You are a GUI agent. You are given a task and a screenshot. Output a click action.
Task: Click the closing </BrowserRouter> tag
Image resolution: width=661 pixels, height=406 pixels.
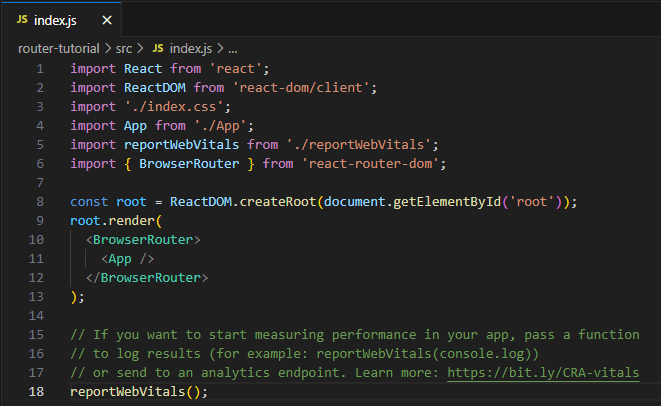147,277
